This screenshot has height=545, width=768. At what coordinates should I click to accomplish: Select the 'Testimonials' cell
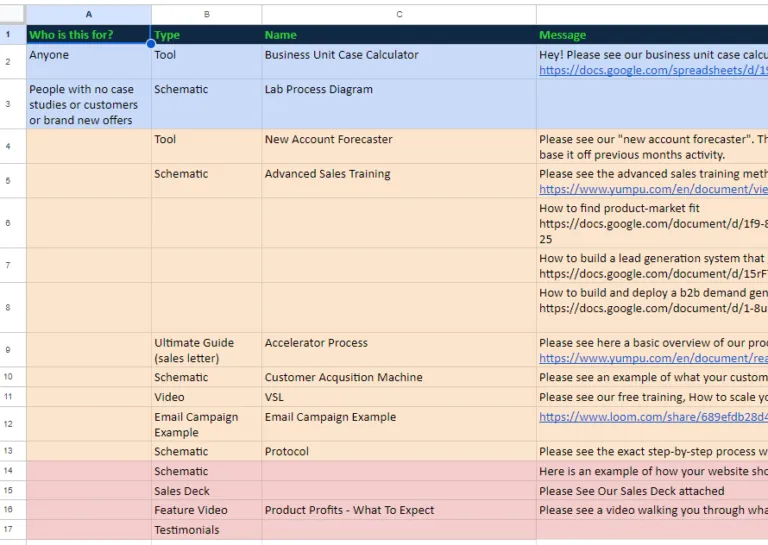(x=207, y=529)
